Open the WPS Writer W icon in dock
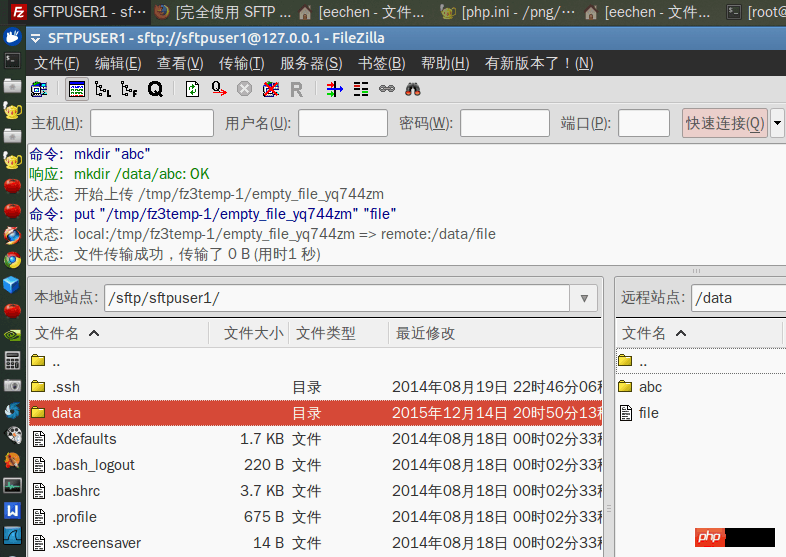Image resolution: width=786 pixels, height=557 pixels. [x=12, y=511]
